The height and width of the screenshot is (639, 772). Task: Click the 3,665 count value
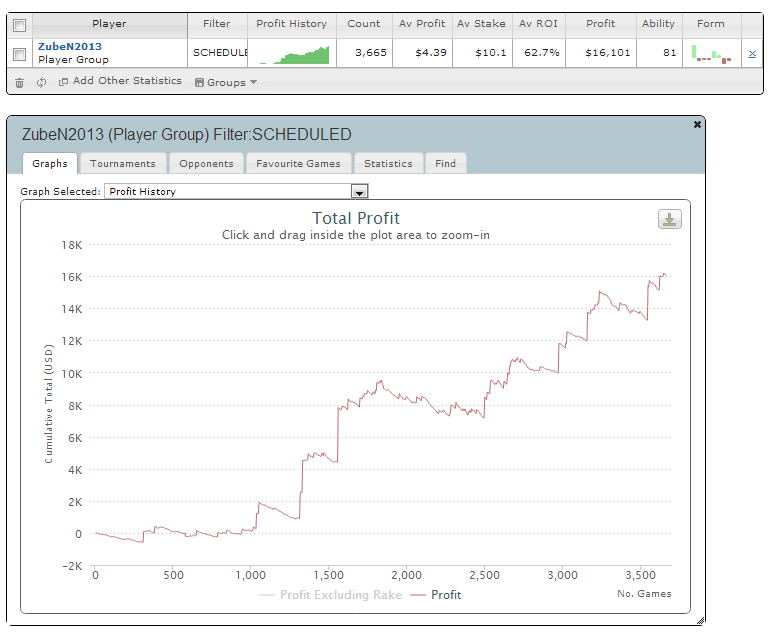coord(371,53)
